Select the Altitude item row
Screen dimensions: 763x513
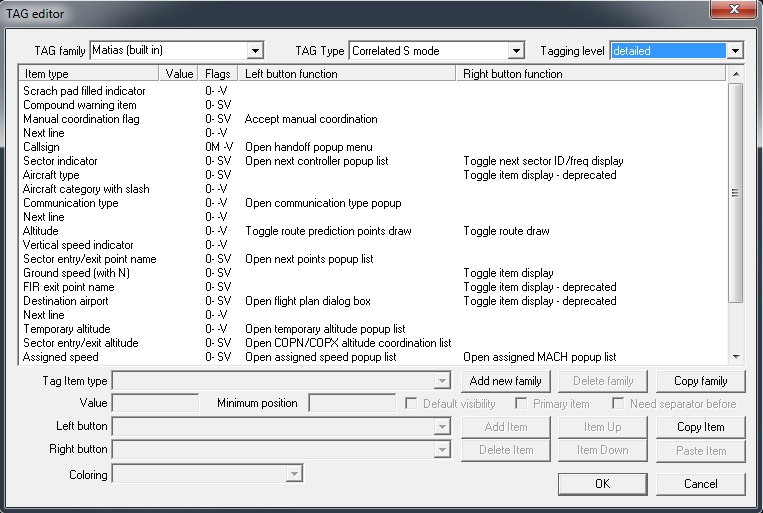41,231
